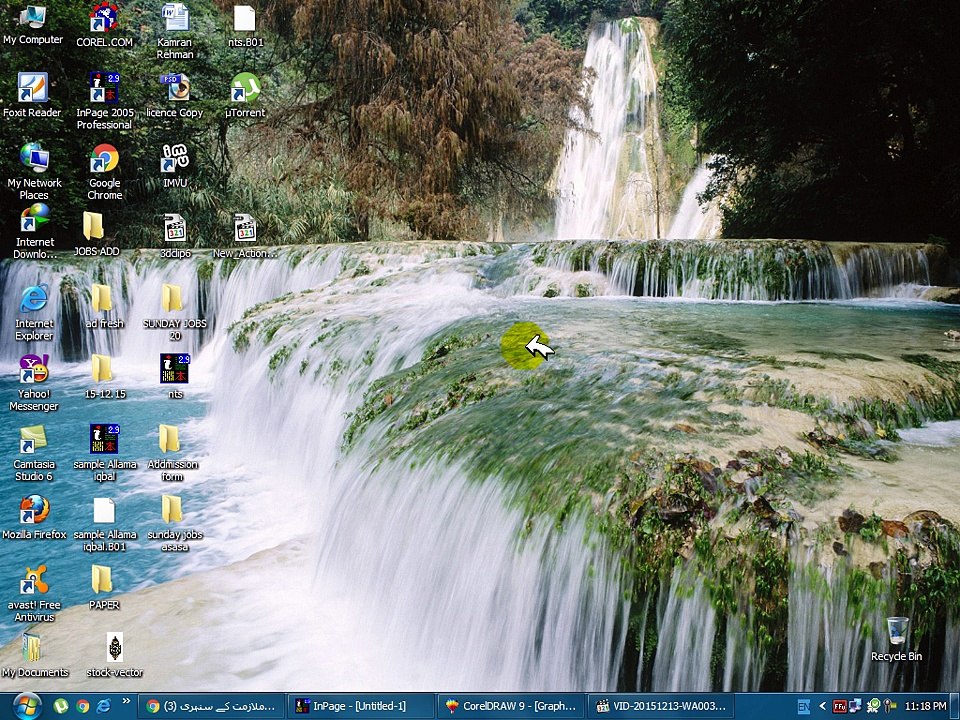Screen dimensions: 960x720
Task: Select the Kamran Rehman Word document
Action: [x=175, y=32]
